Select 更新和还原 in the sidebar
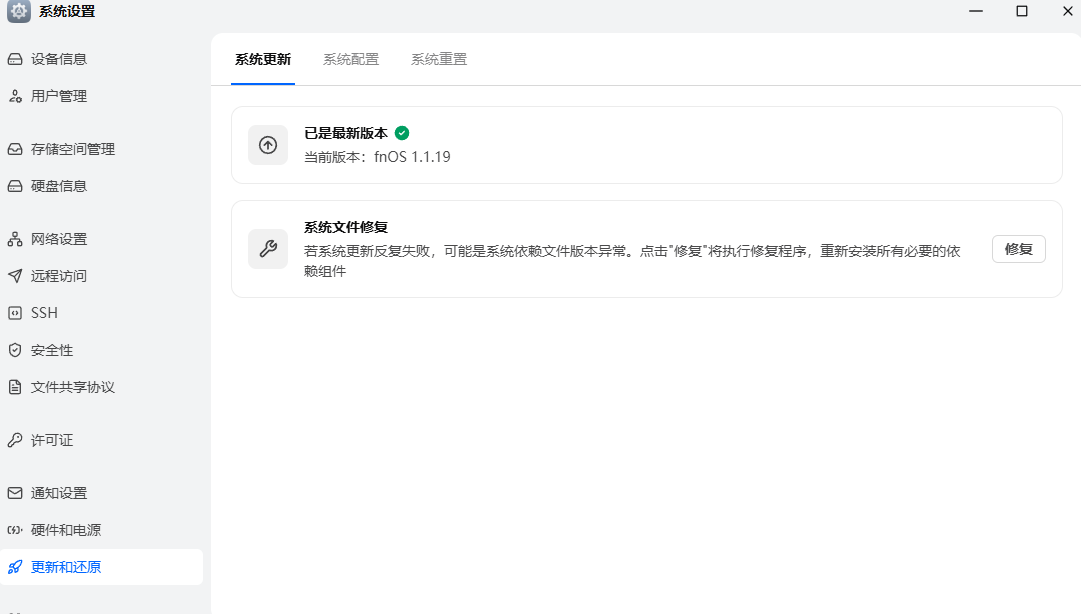Screen dimensions: 1081x614 [66, 567]
